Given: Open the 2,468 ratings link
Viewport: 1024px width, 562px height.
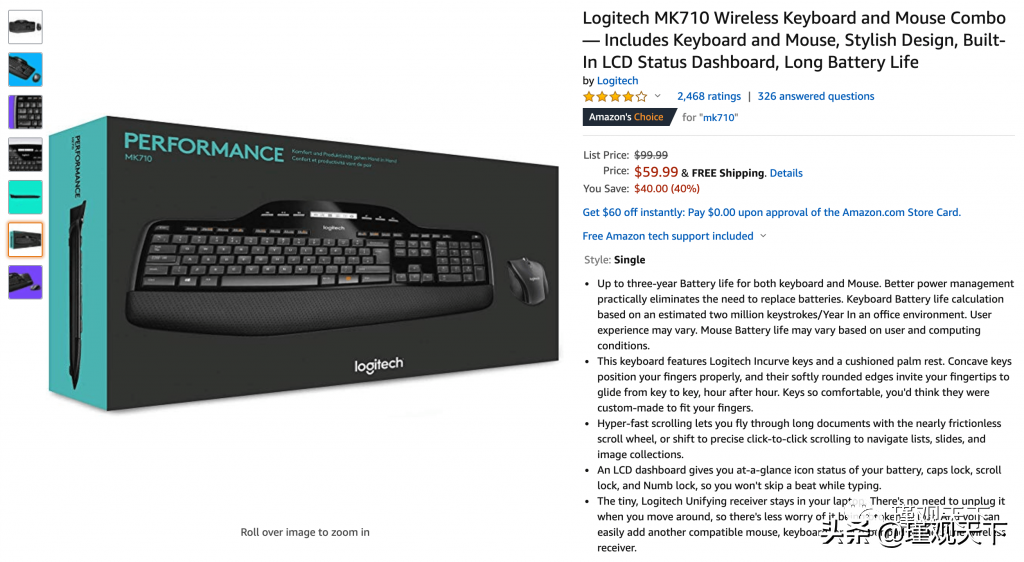Looking at the screenshot, I should pos(709,96).
